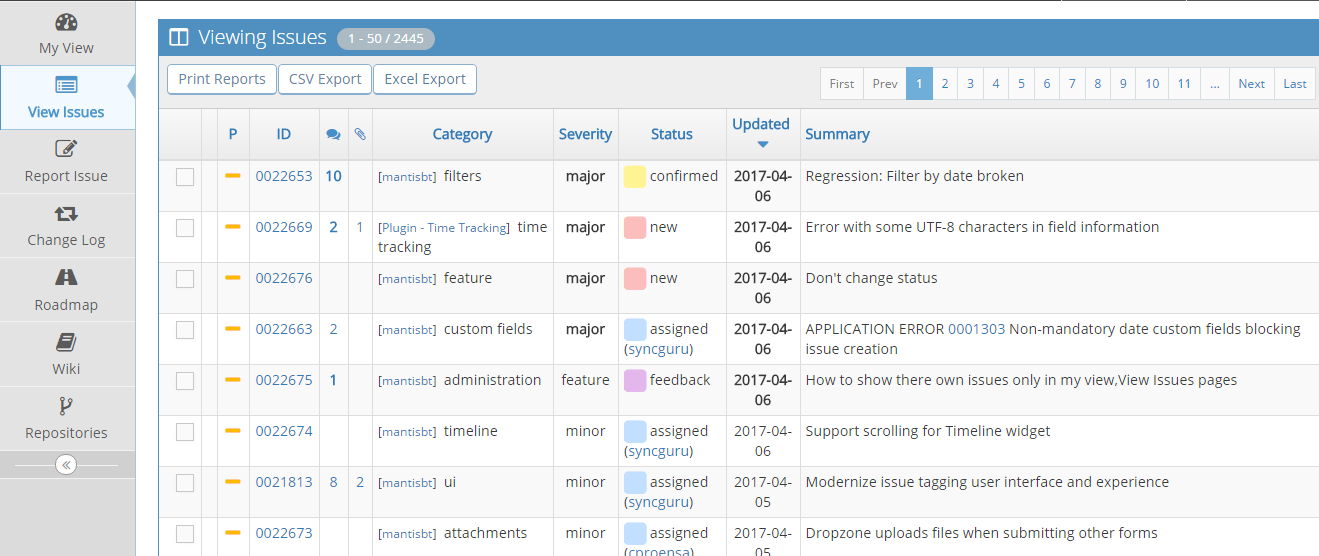Image resolution: width=1319 pixels, height=556 pixels.
Task: Tick the checkbox for issue 0022669
Action: [x=185, y=228]
